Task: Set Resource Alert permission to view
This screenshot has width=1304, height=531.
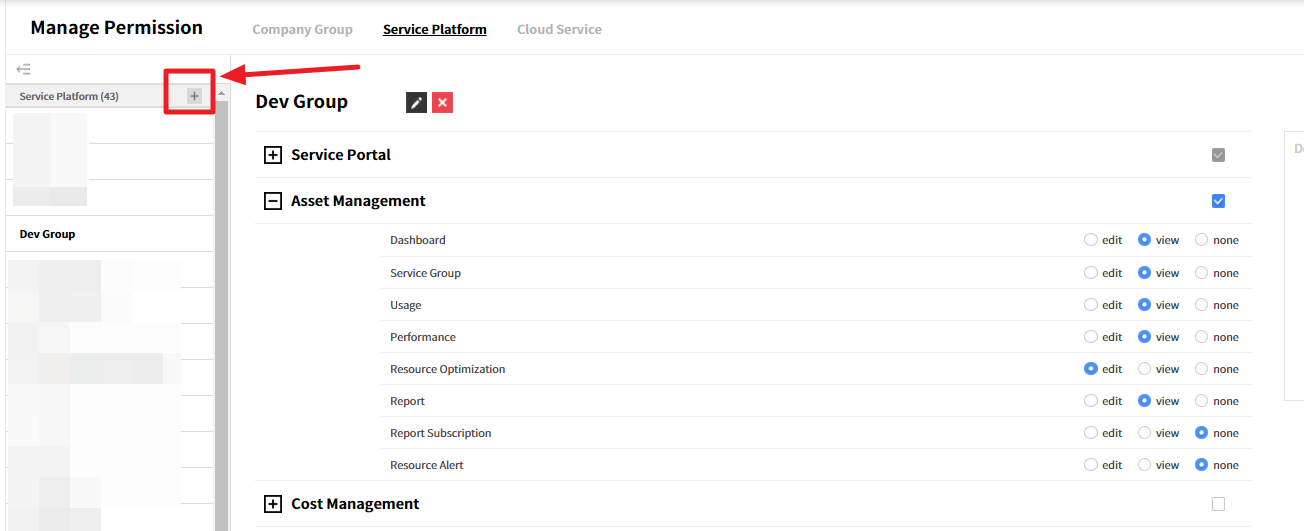Action: click(x=1145, y=465)
